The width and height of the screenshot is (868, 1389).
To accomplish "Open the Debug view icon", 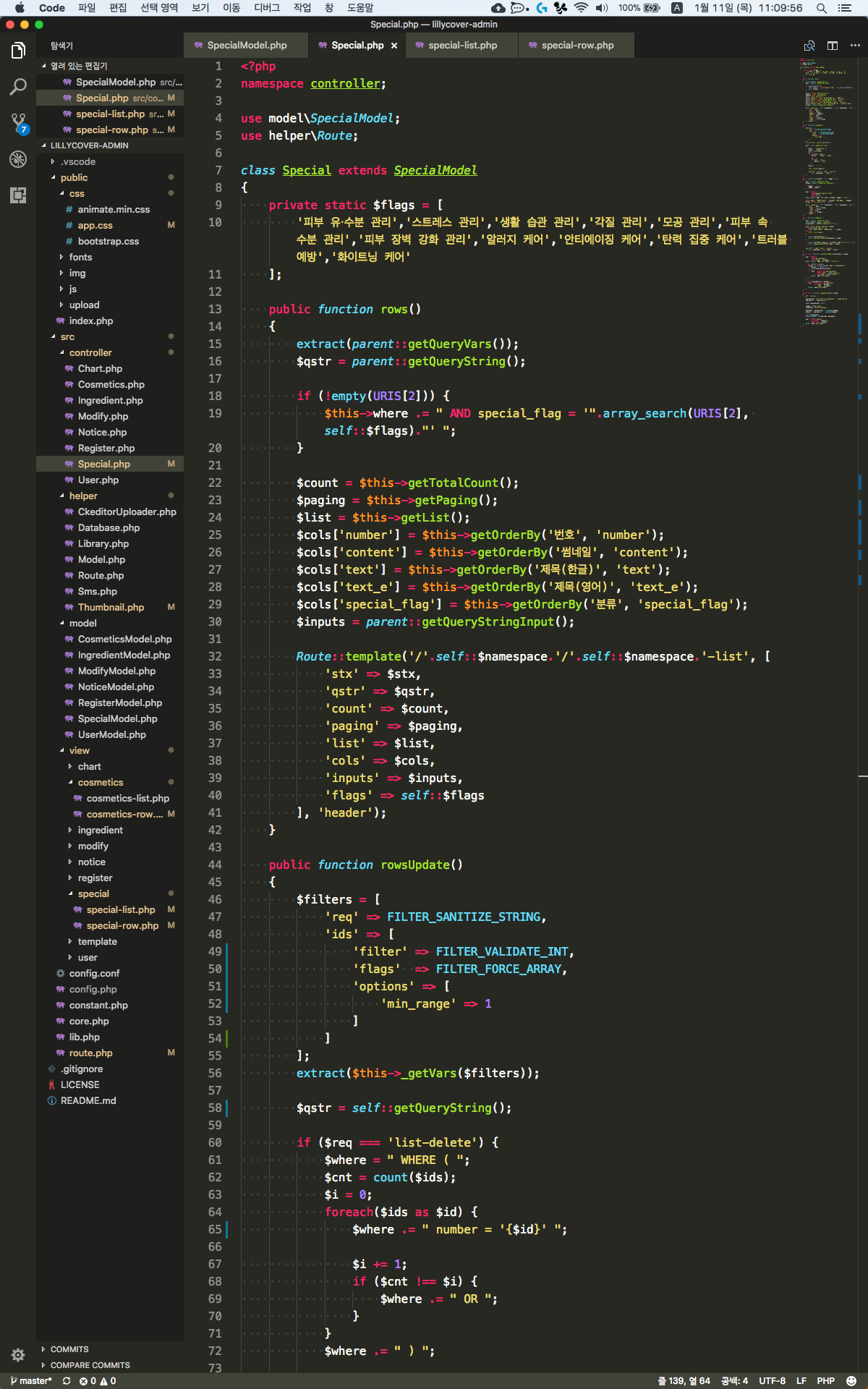I will 18,159.
